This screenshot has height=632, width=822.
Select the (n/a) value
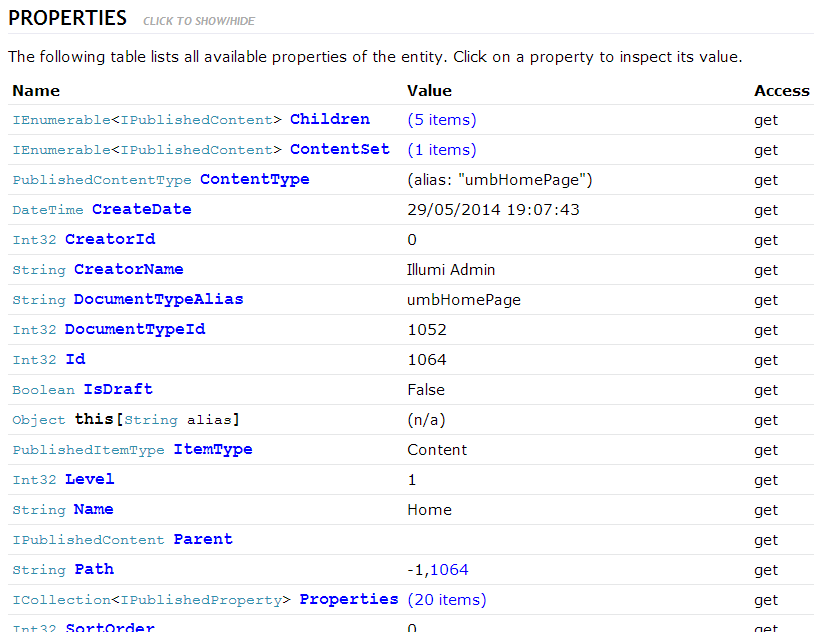tap(426, 420)
